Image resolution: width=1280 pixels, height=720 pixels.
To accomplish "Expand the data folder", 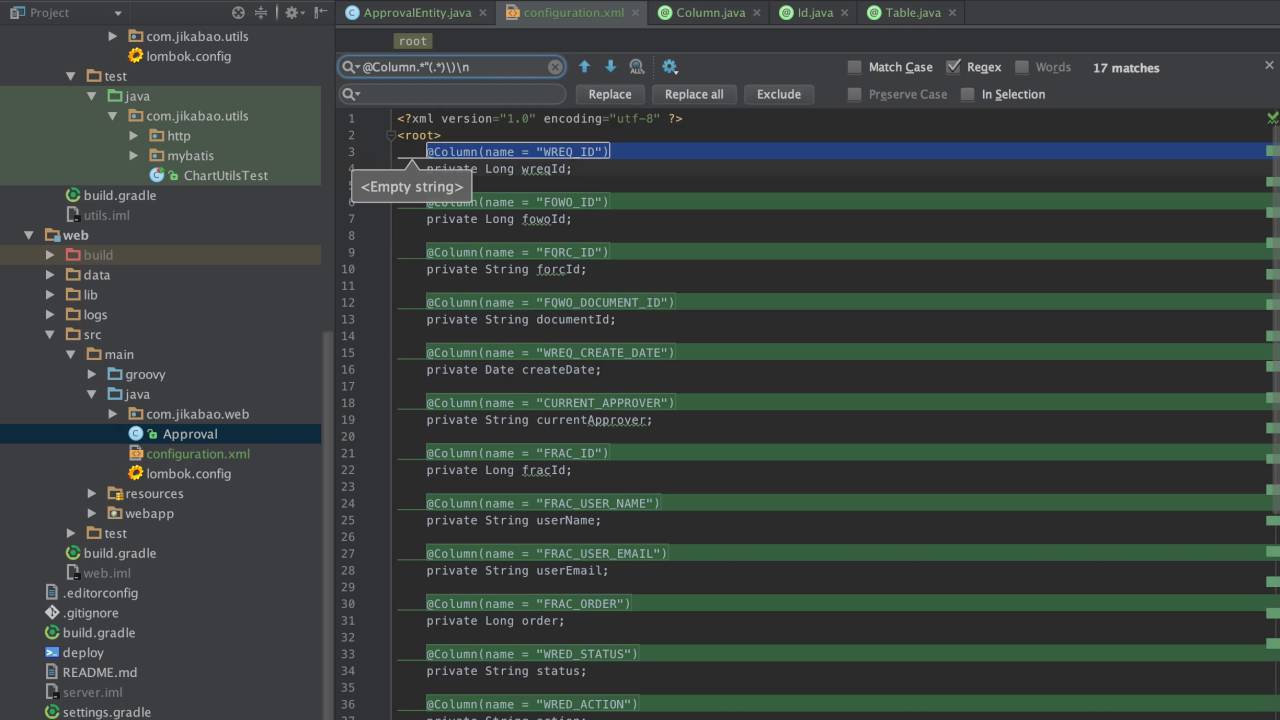I will (50, 275).
